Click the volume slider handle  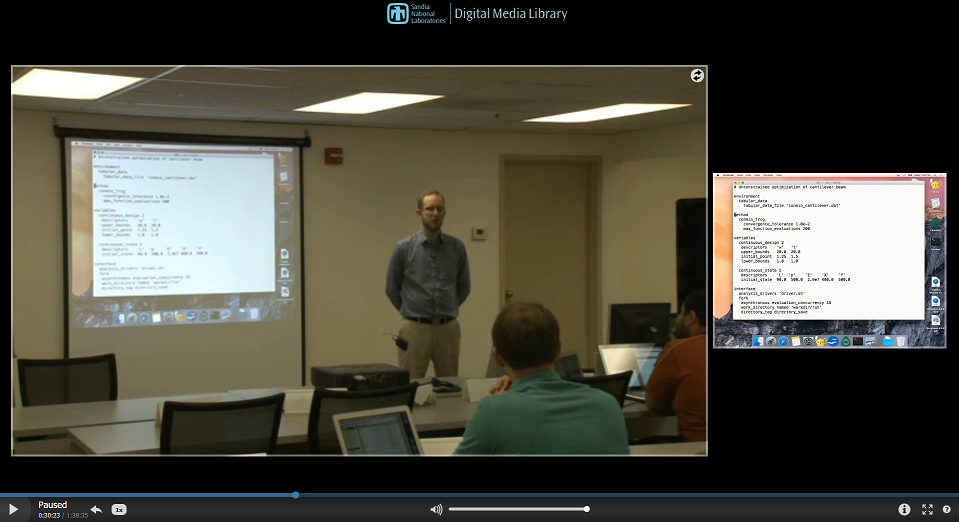click(x=587, y=509)
